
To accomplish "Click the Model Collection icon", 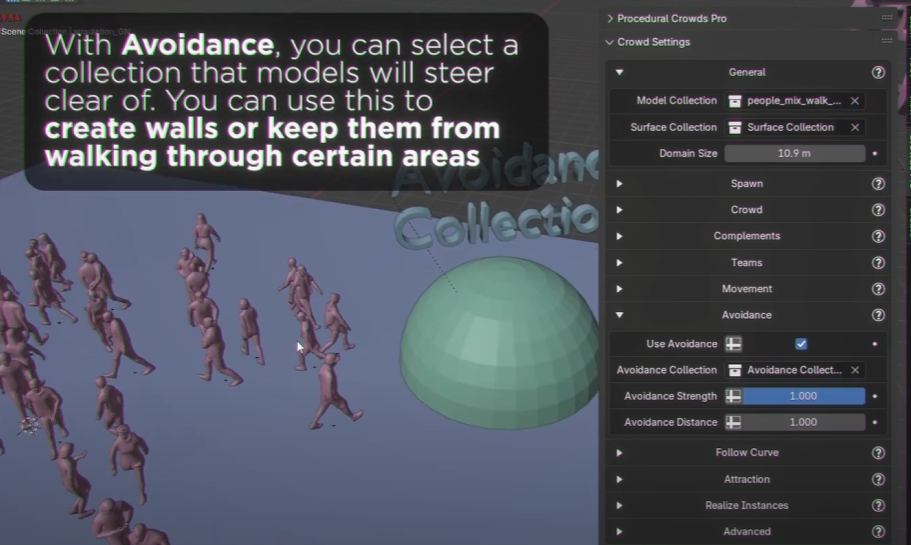I will pyautogui.click(x=735, y=101).
